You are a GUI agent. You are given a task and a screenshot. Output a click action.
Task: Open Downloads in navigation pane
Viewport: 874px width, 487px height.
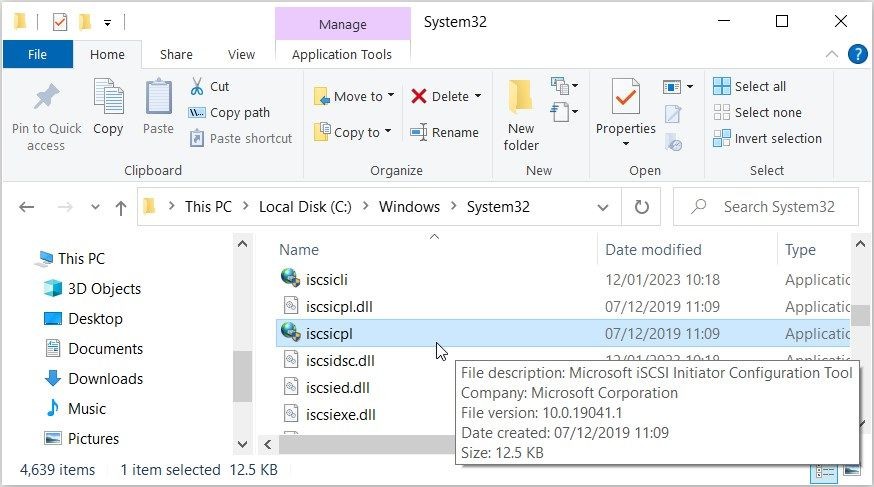coord(94,379)
